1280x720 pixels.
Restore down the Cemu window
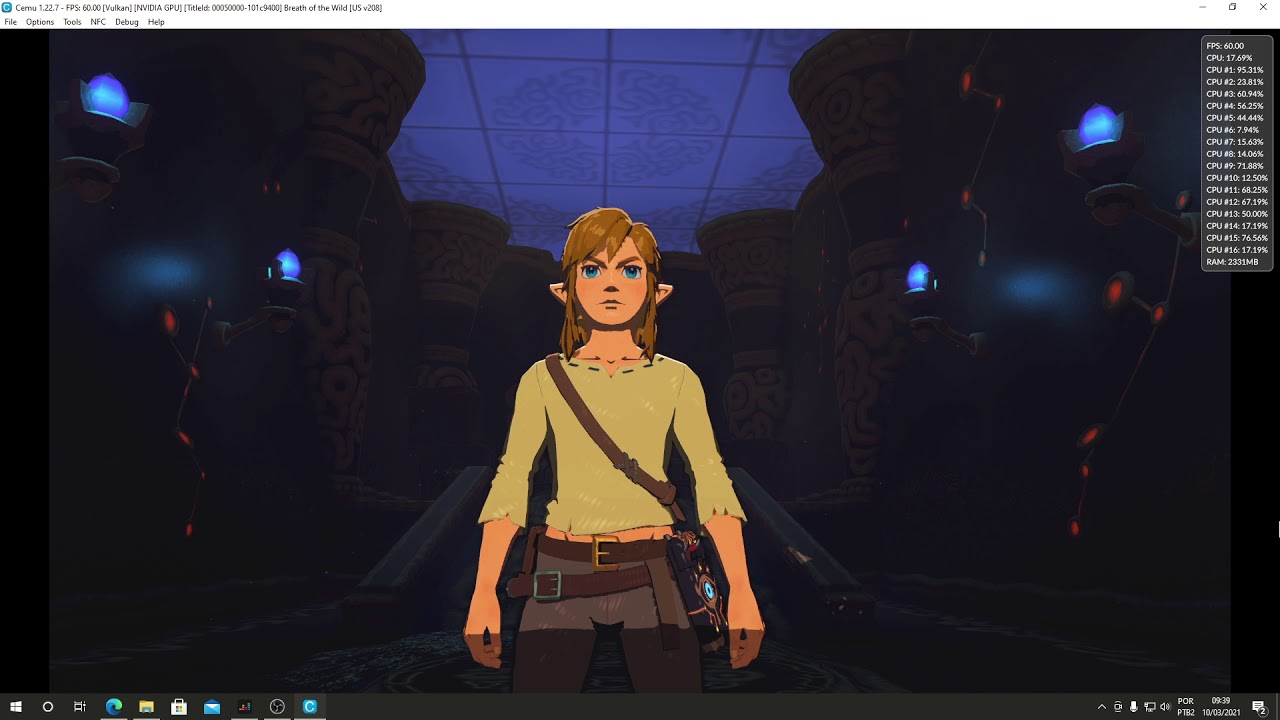1232,7
